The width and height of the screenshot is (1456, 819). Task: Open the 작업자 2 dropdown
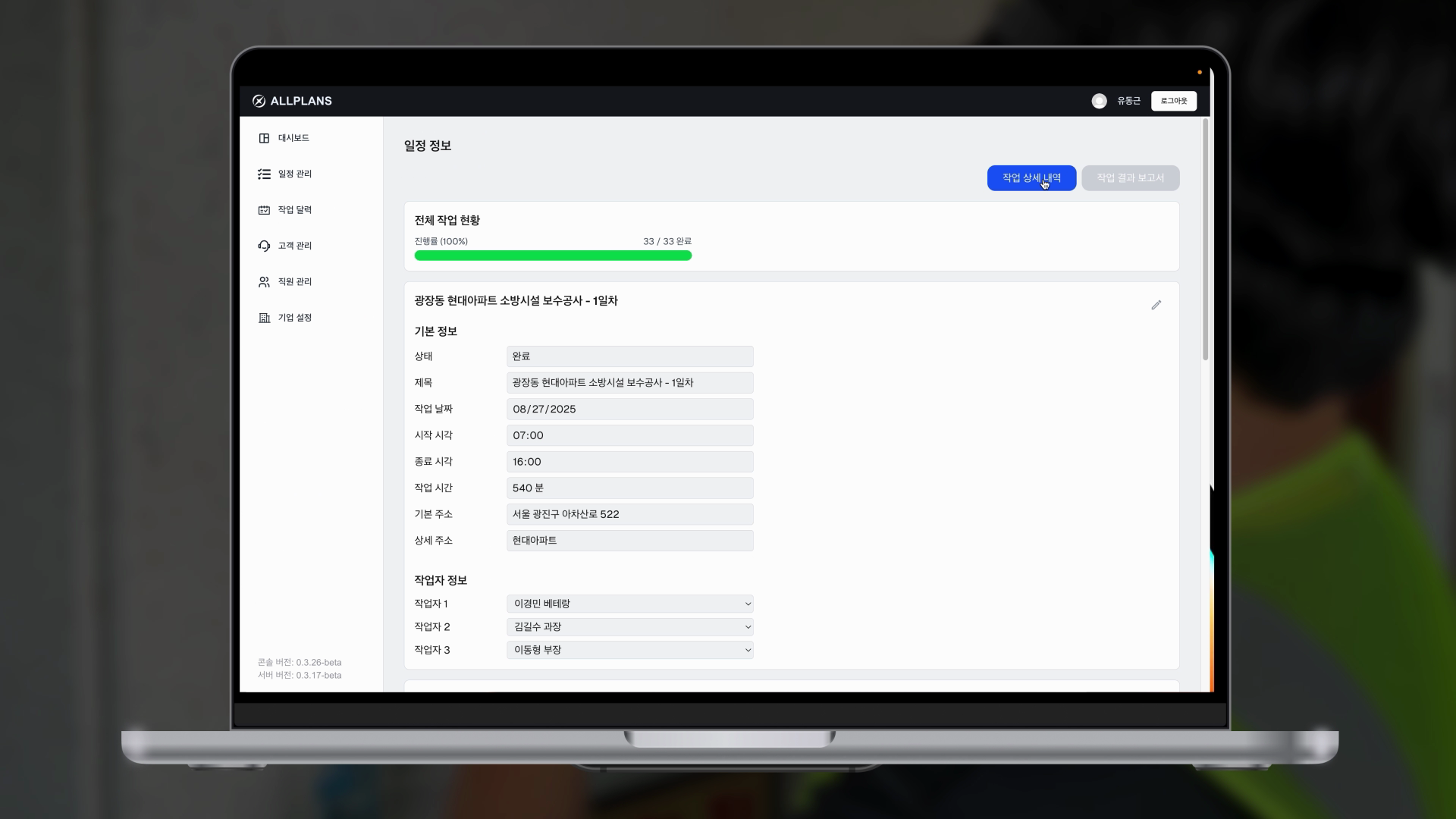click(x=629, y=626)
